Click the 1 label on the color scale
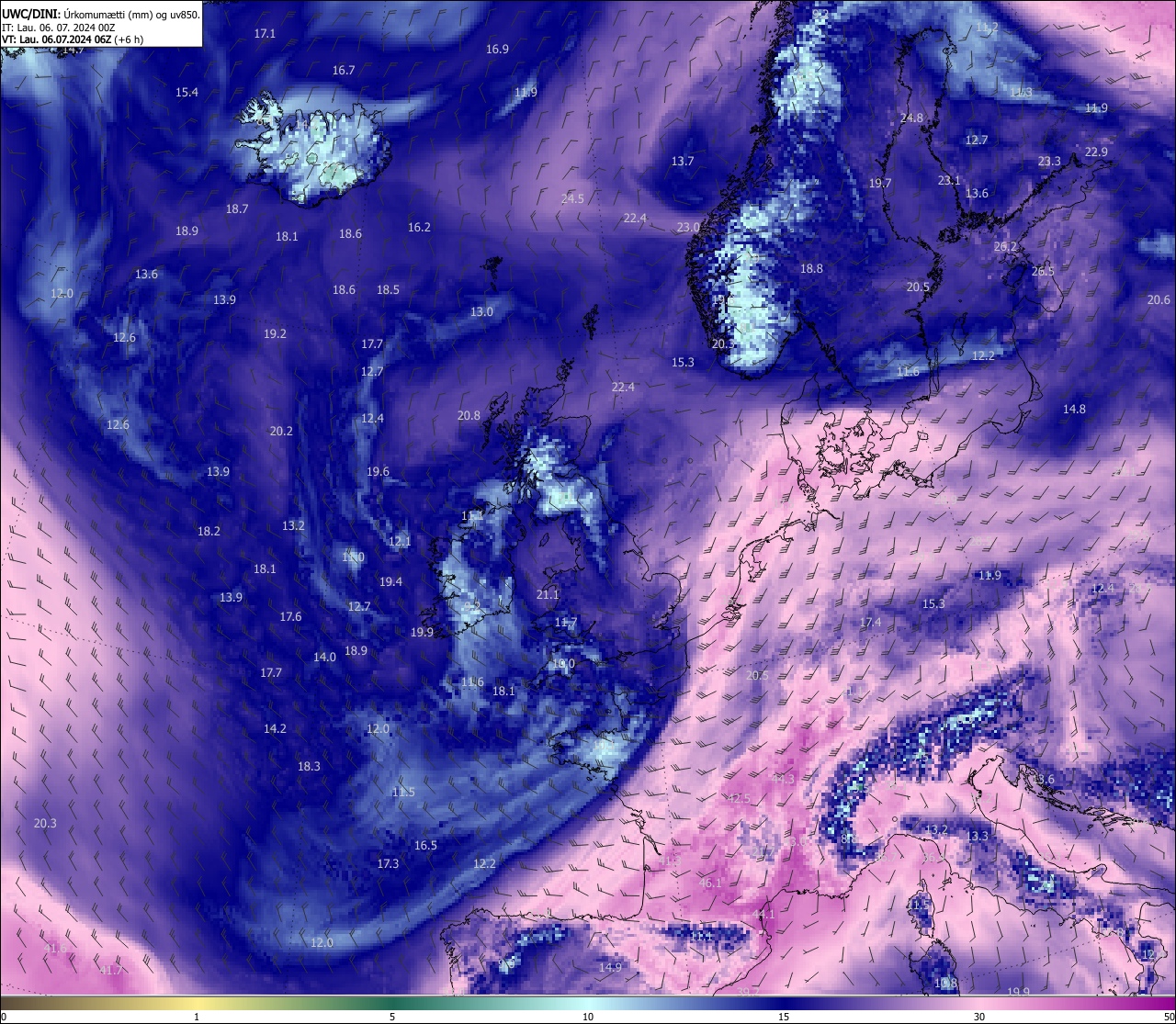 tap(197, 1017)
